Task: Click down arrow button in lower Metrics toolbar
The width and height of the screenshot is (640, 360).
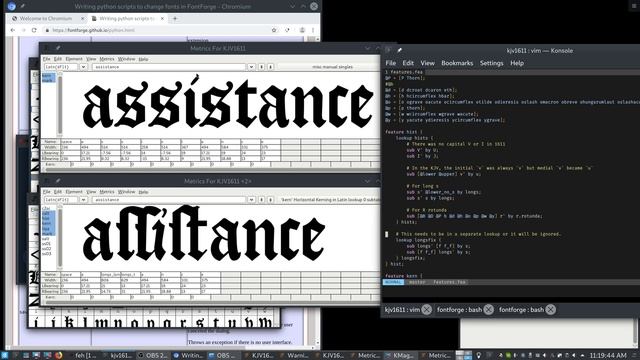Action: (270, 200)
